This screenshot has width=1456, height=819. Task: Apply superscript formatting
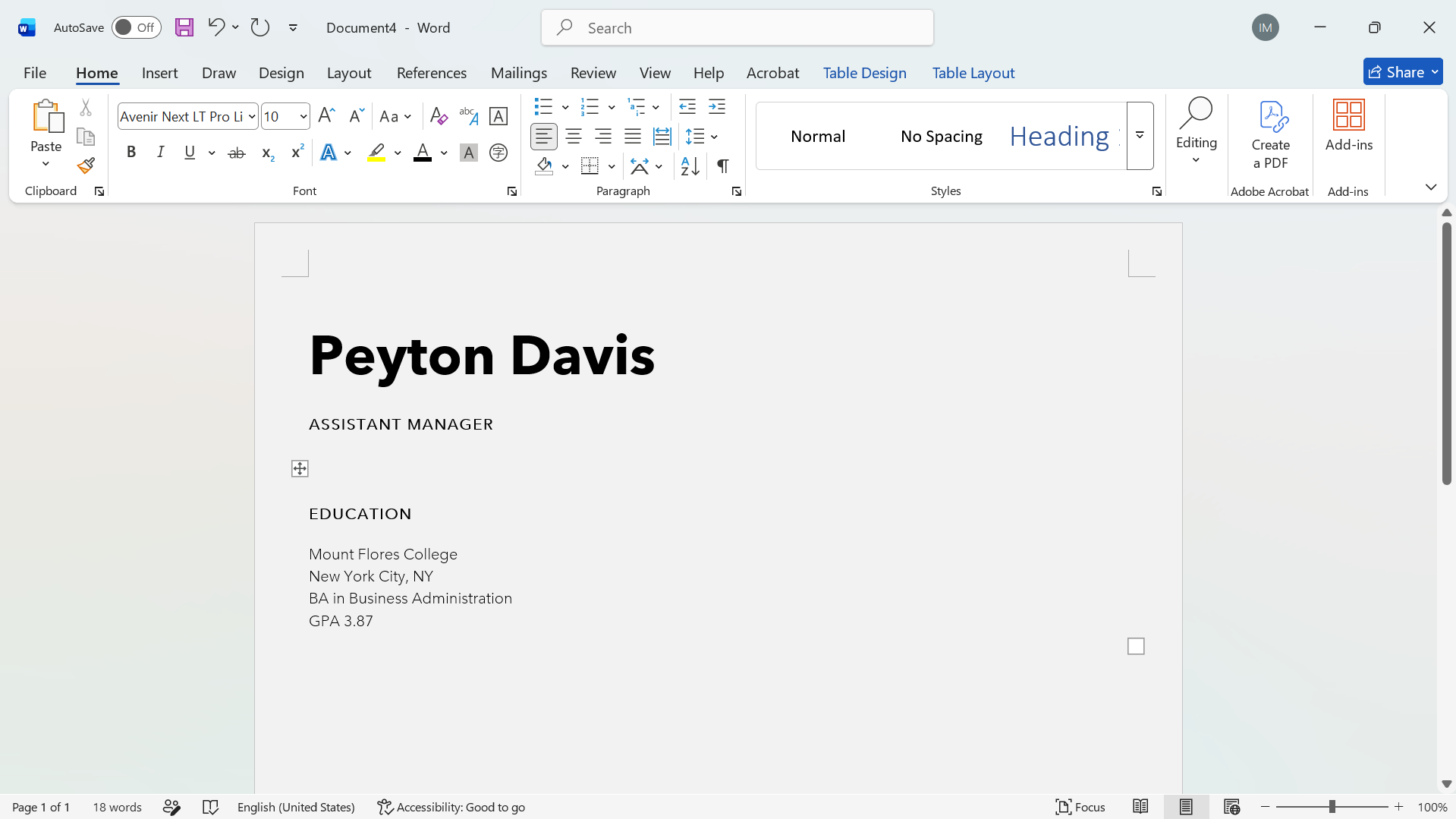(x=297, y=153)
